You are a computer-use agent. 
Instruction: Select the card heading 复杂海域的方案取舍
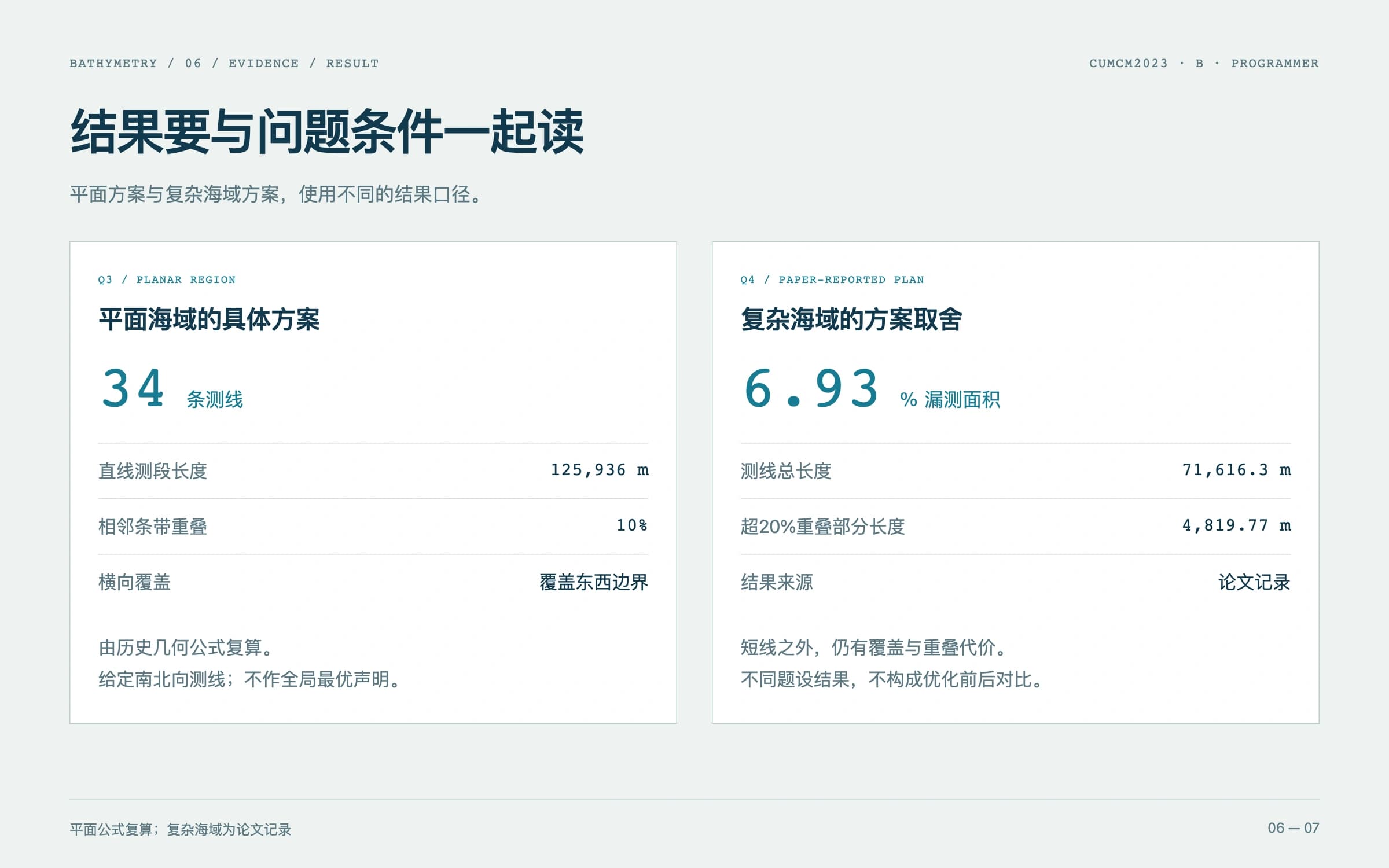click(851, 319)
